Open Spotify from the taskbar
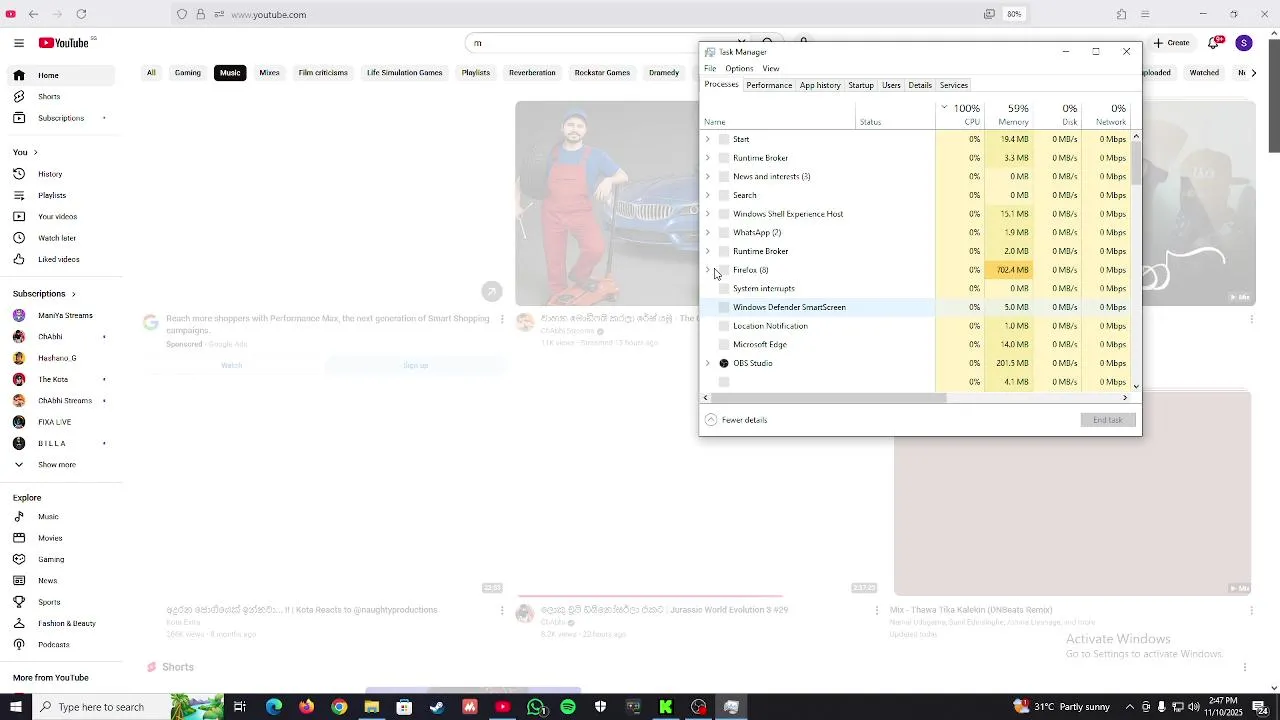The height and width of the screenshot is (720, 1280). click(x=568, y=707)
